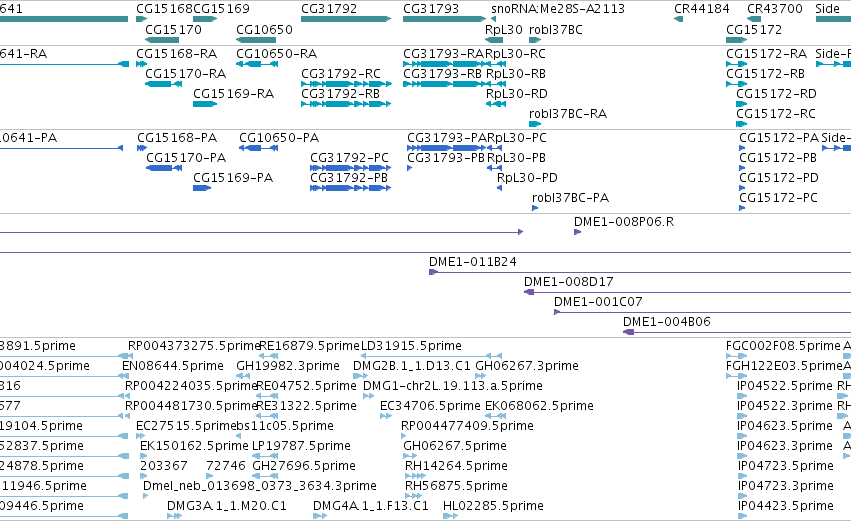The width and height of the screenshot is (851, 521).
Task: Select the CG10650-RA transcript label
Action: coord(276,54)
